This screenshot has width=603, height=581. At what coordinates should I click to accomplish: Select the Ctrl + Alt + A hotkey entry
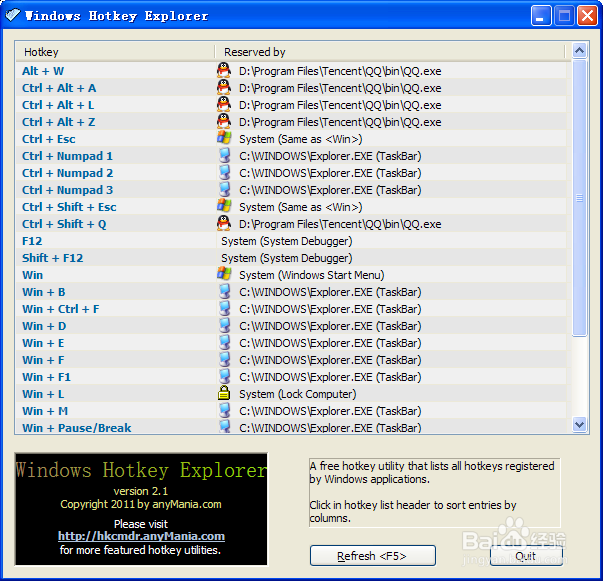click(x=59, y=88)
